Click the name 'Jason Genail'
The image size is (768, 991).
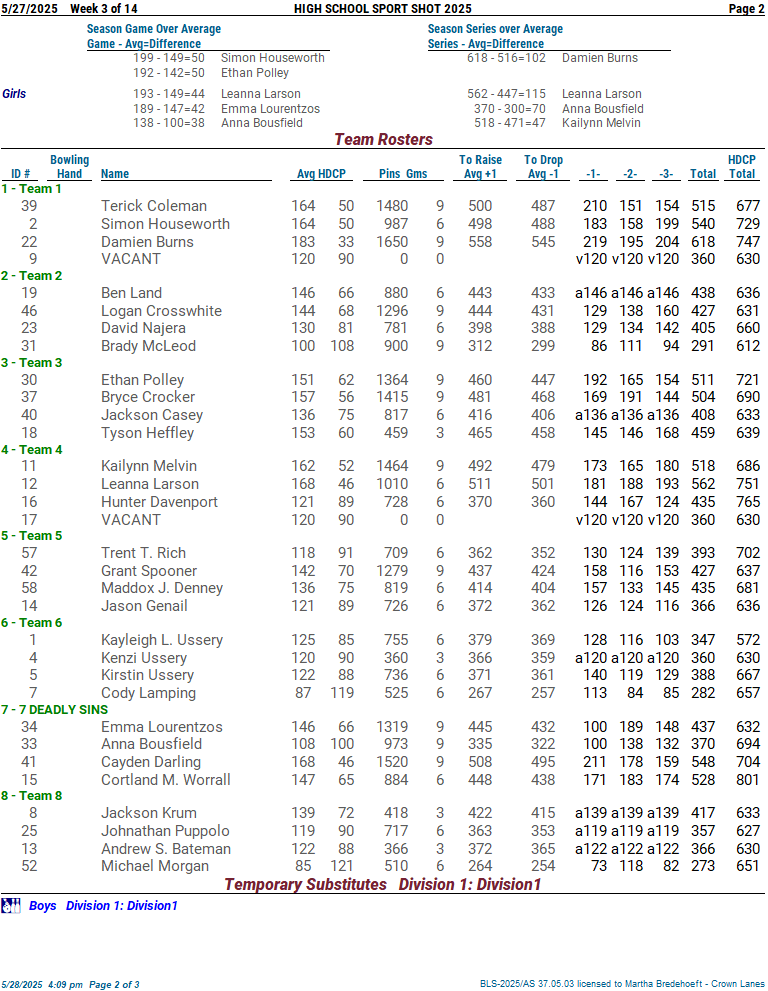(x=144, y=605)
